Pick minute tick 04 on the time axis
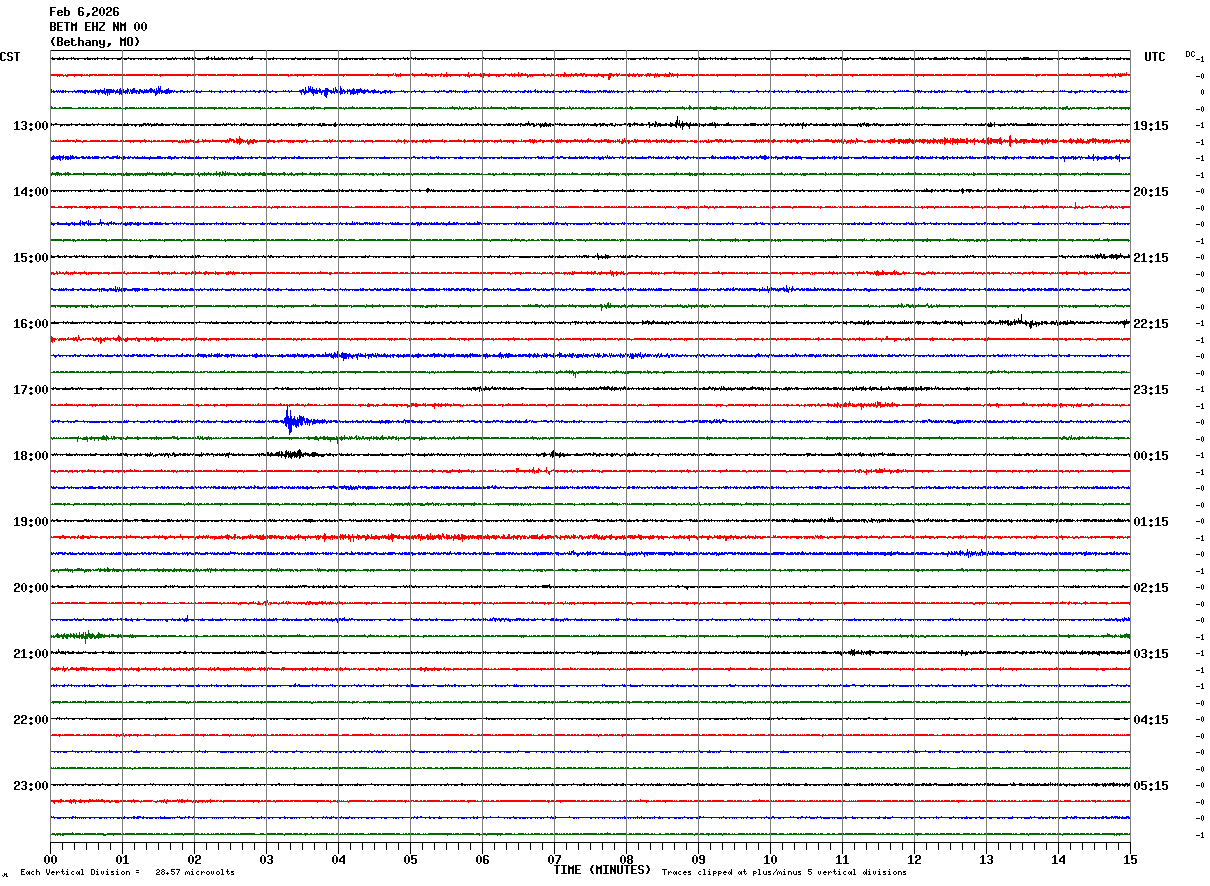Image resolution: width=1210 pixels, height=886 pixels. [338, 858]
